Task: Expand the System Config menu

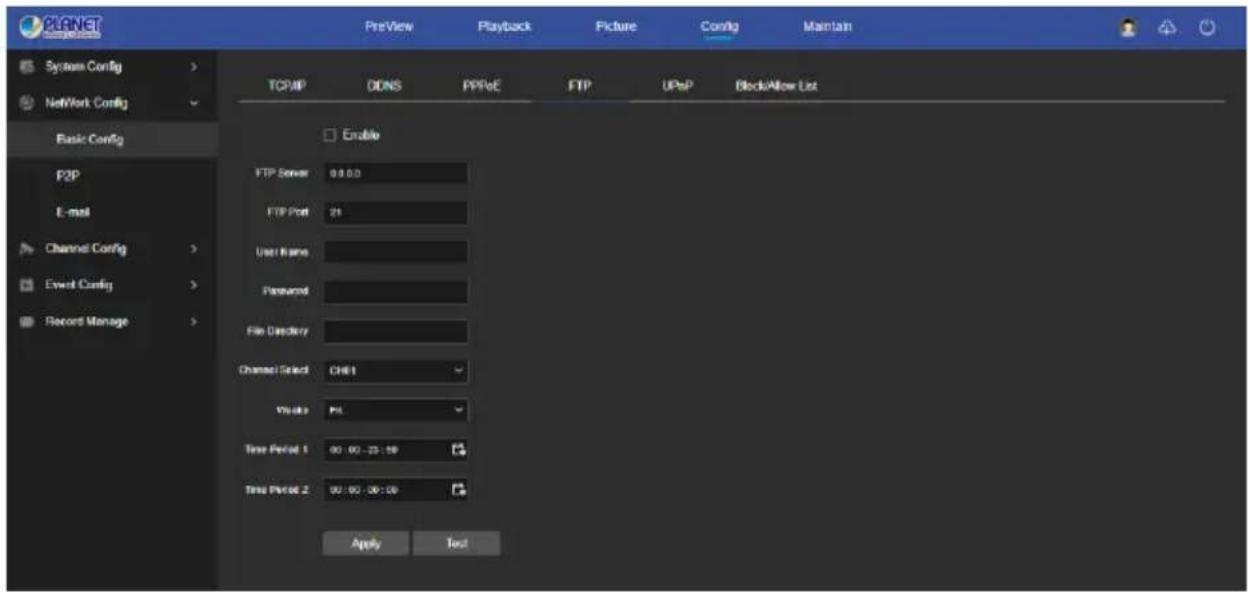Action: point(194,66)
